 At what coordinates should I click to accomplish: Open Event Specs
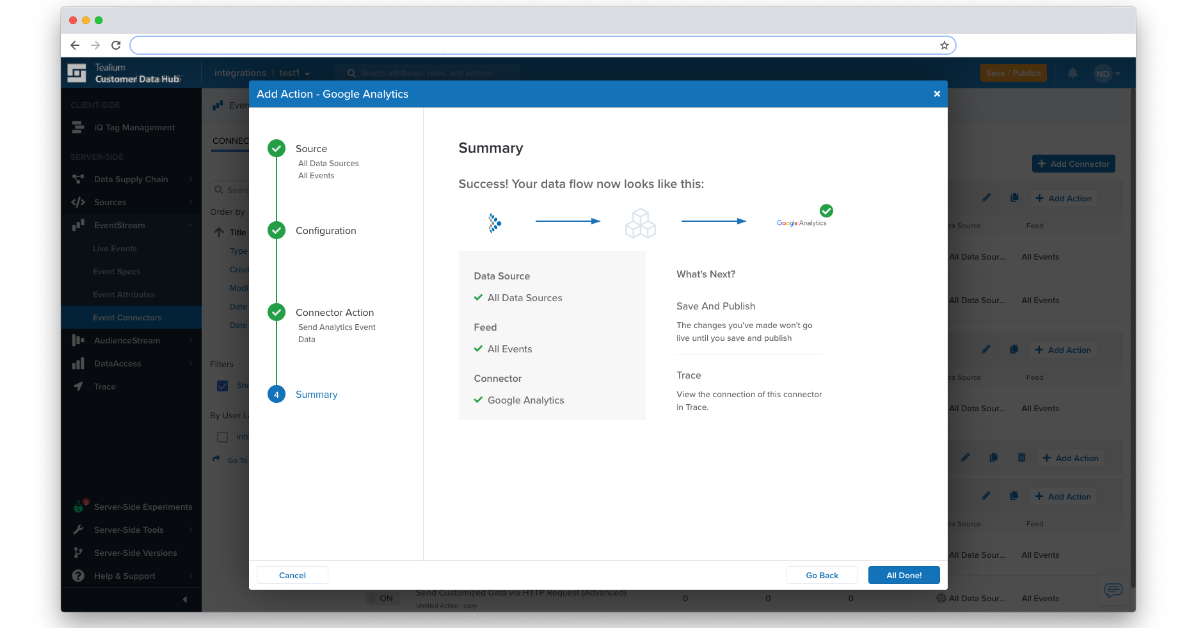[x=117, y=271]
